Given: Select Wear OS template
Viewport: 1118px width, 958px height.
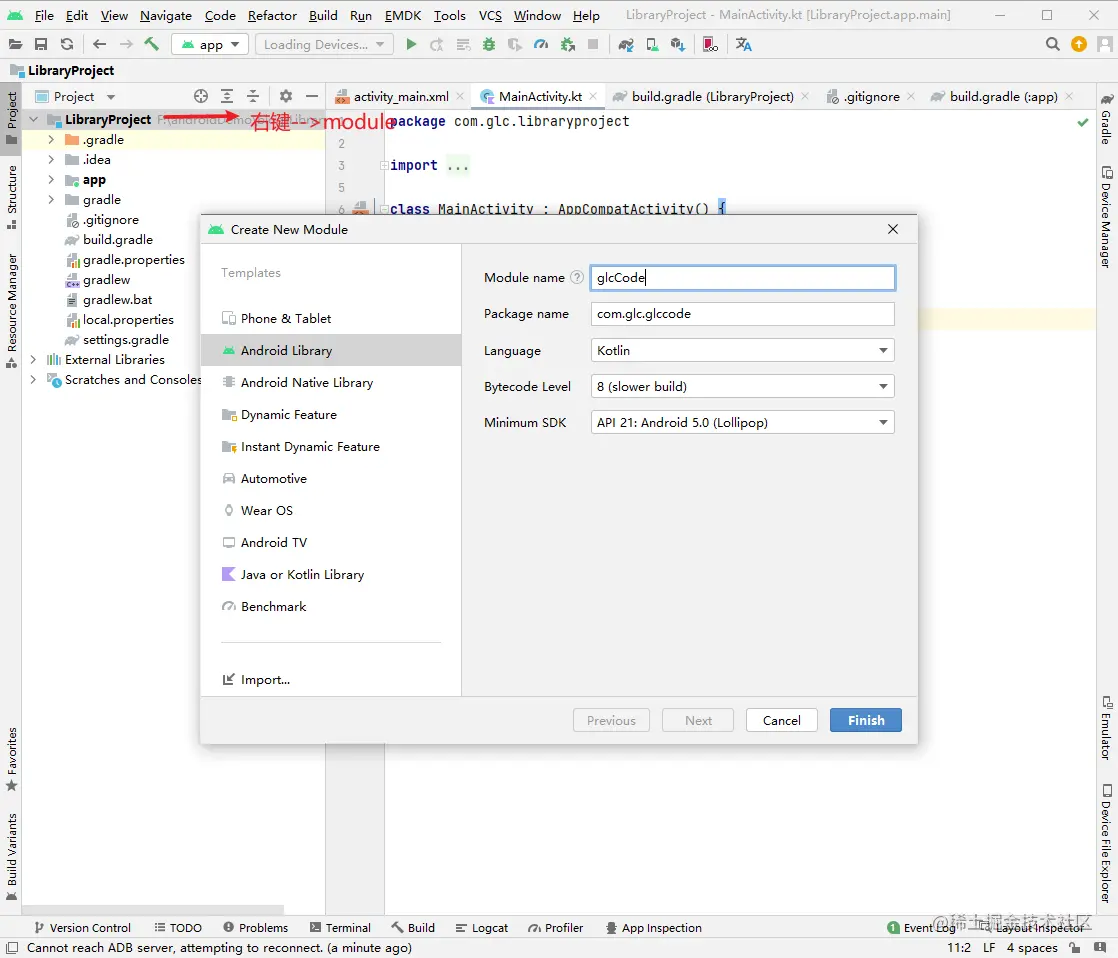Looking at the screenshot, I should (331, 510).
